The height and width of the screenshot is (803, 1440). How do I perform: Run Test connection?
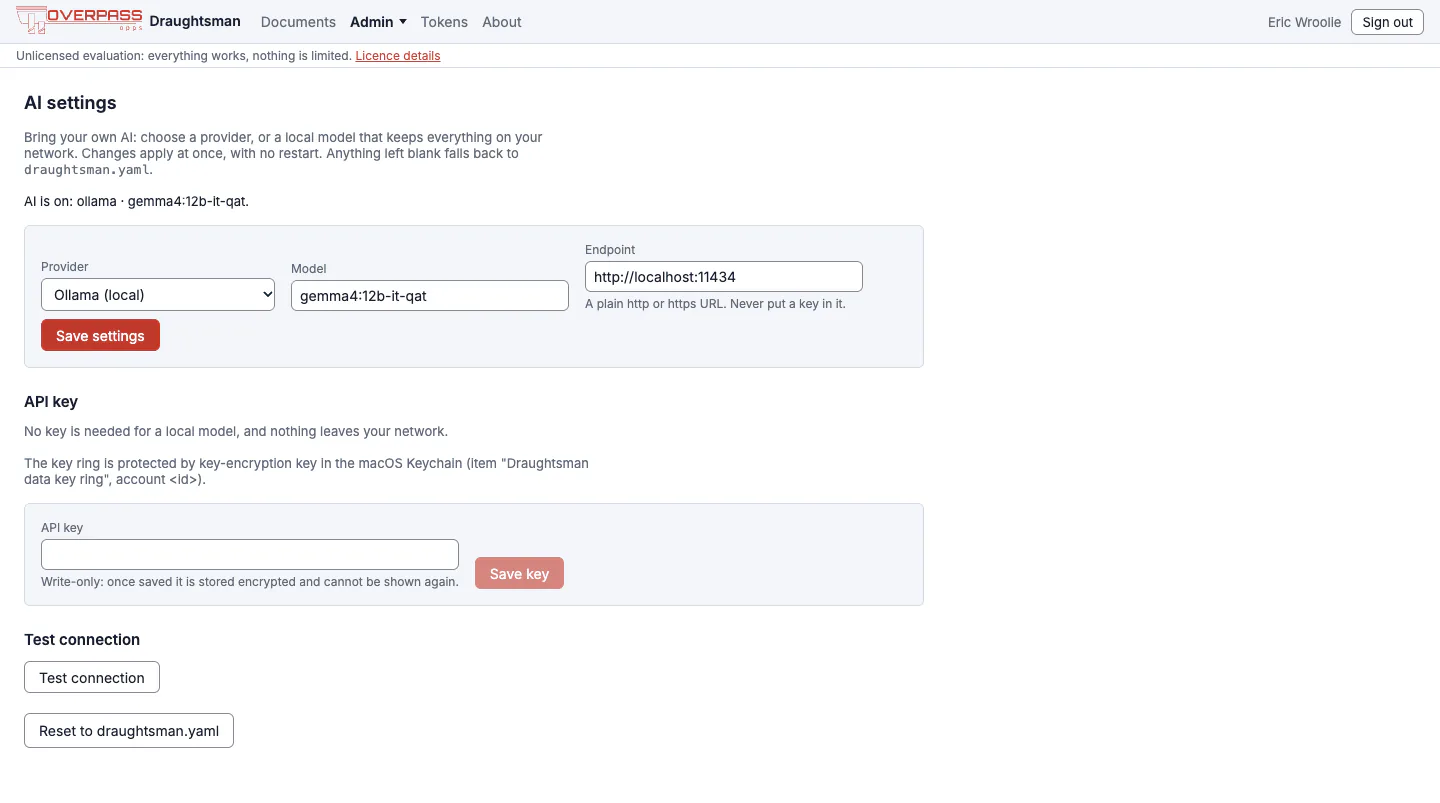coord(92,677)
